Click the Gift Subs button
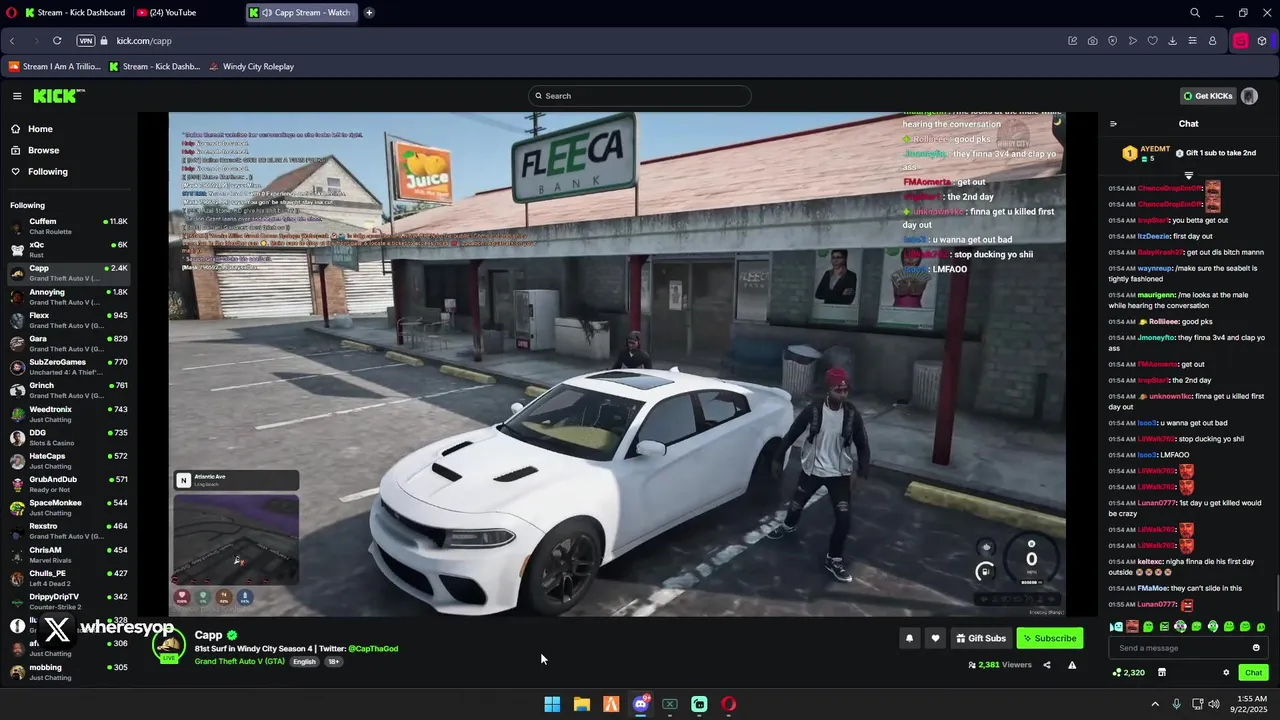The width and height of the screenshot is (1280, 720). [980, 638]
